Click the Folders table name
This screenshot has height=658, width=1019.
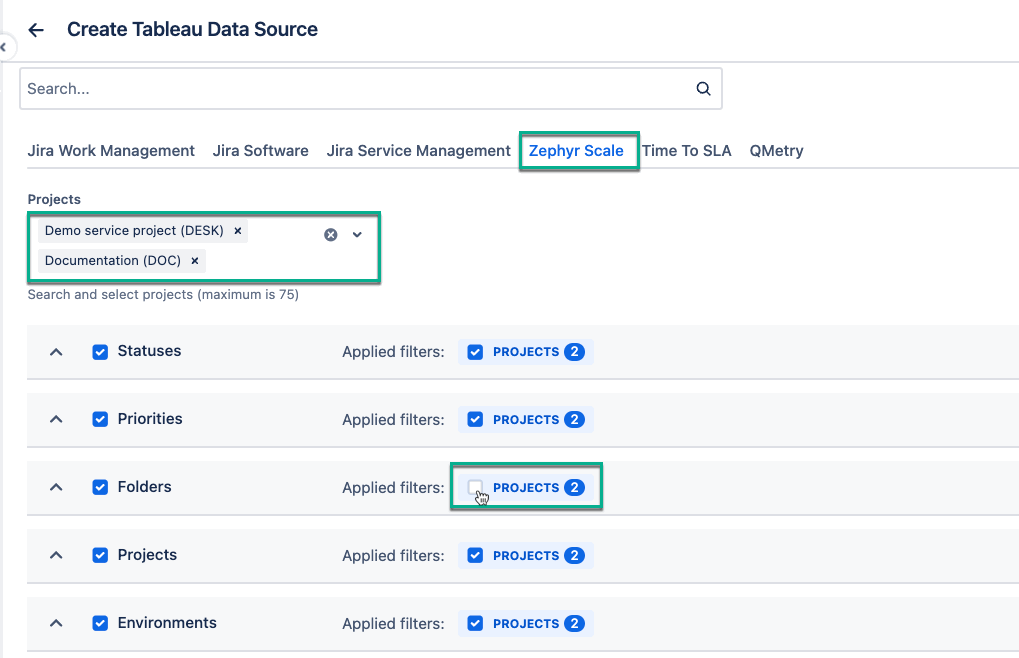point(144,487)
